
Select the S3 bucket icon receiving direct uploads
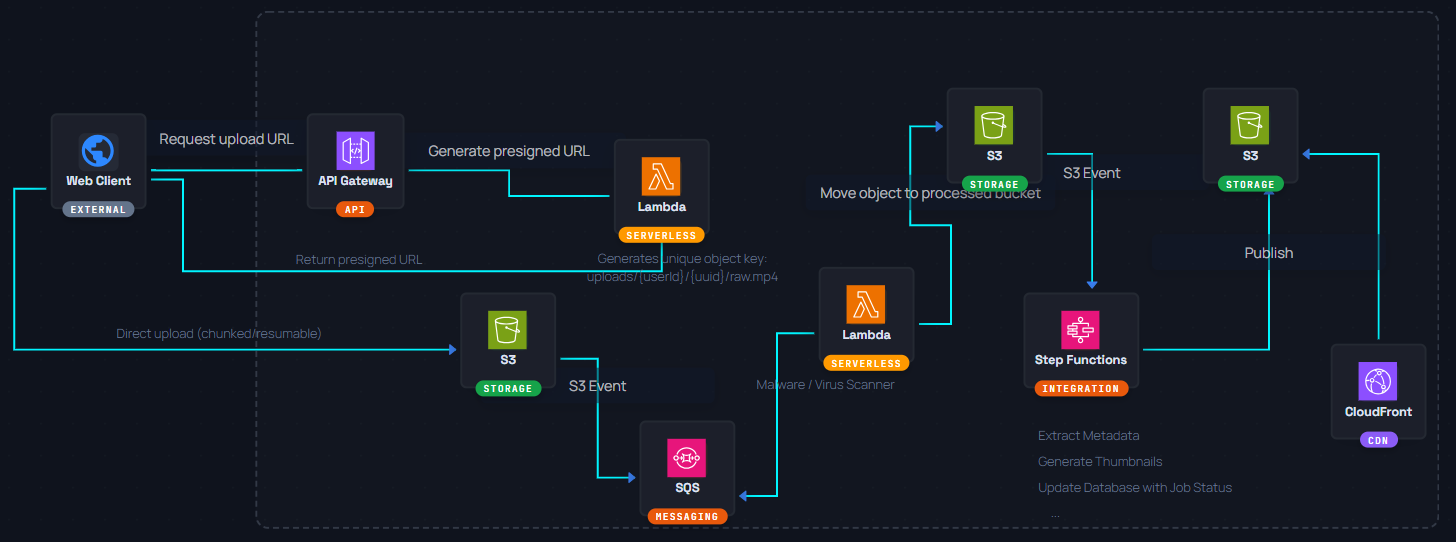pyautogui.click(x=508, y=330)
